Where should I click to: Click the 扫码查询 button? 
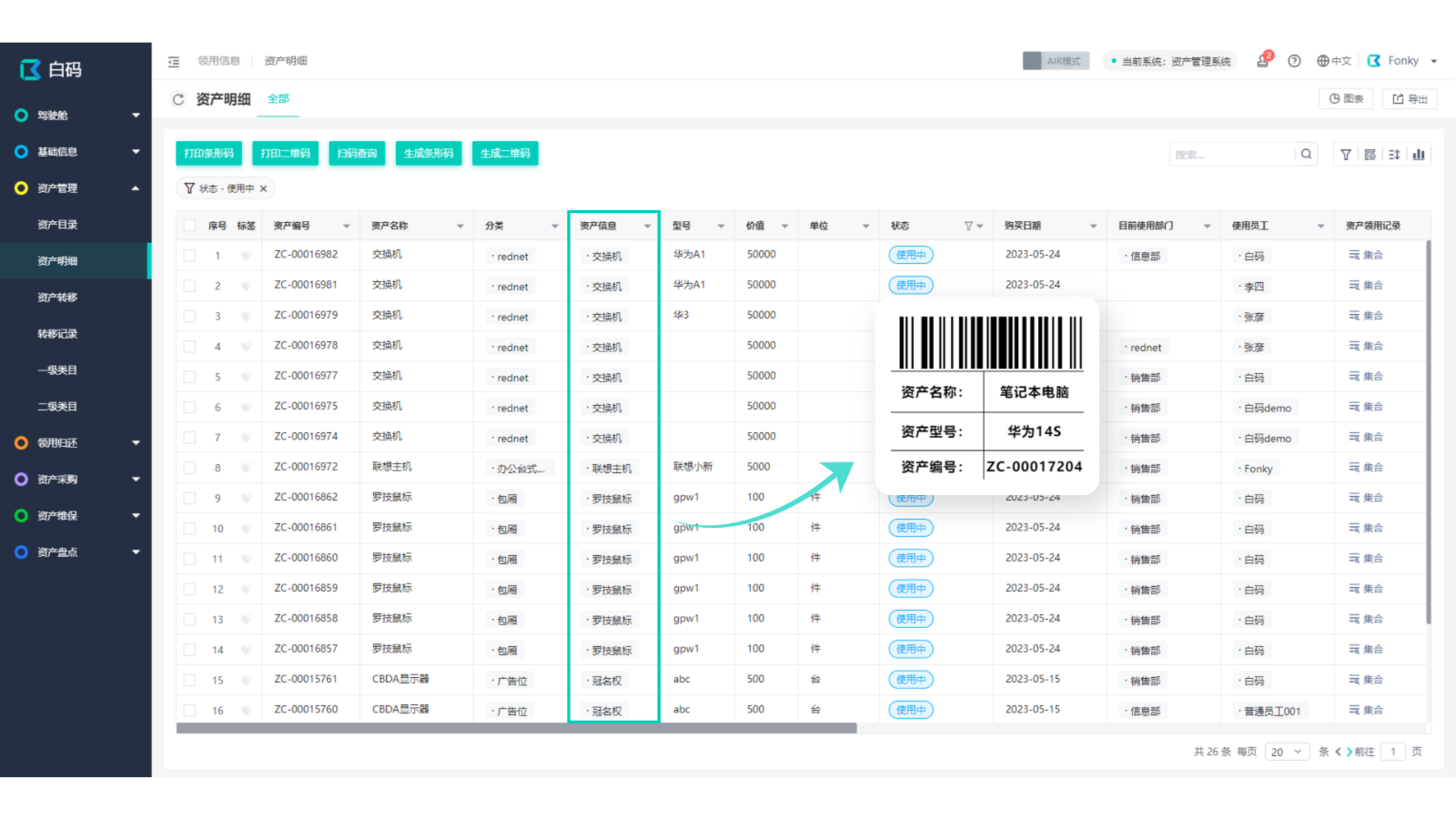(357, 153)
